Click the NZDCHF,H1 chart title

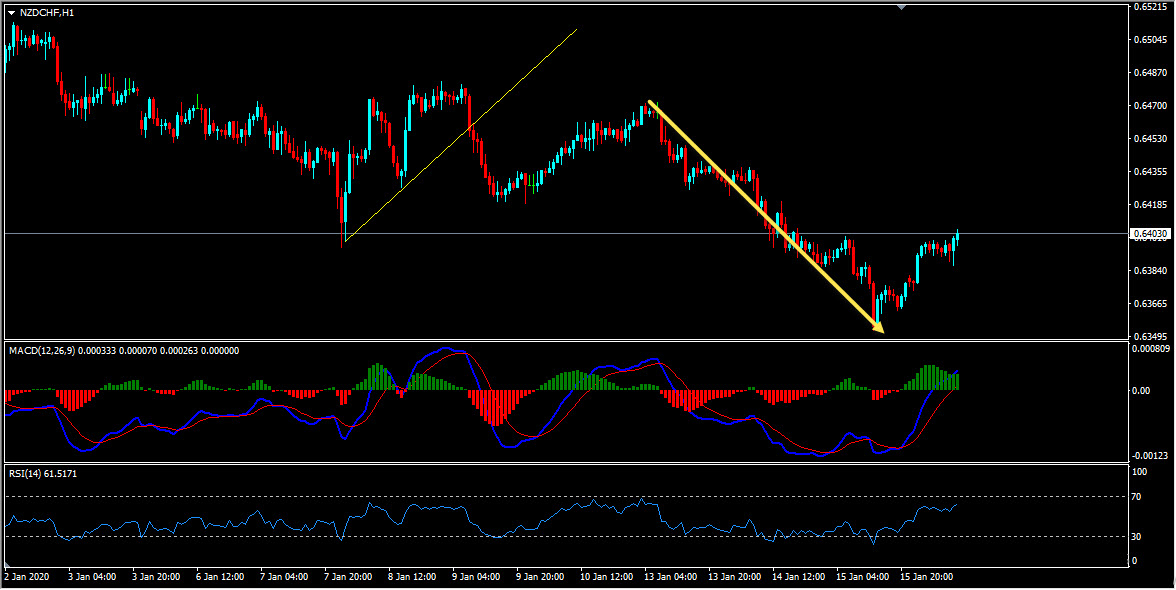coord(46,13)
